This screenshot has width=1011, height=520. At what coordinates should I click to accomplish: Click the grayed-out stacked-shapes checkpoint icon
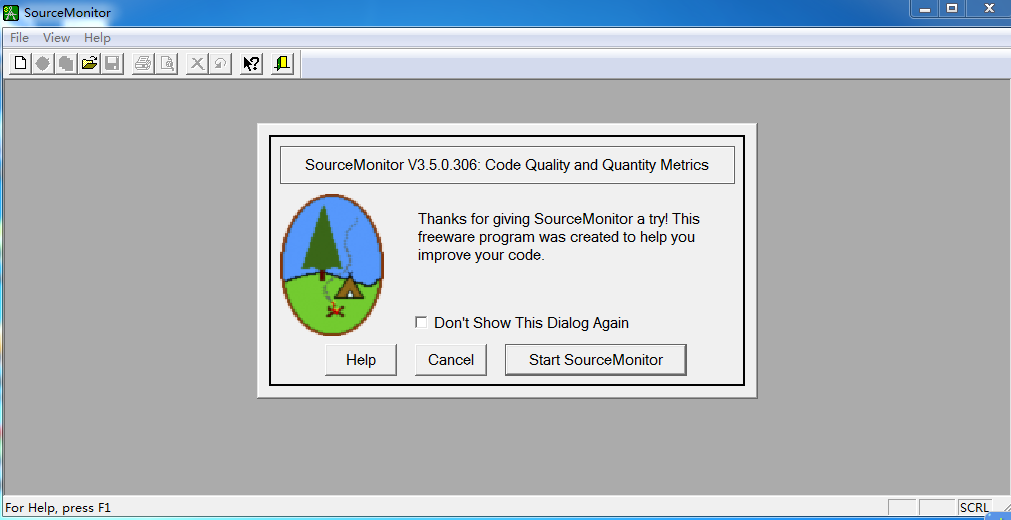click(66, 63)
